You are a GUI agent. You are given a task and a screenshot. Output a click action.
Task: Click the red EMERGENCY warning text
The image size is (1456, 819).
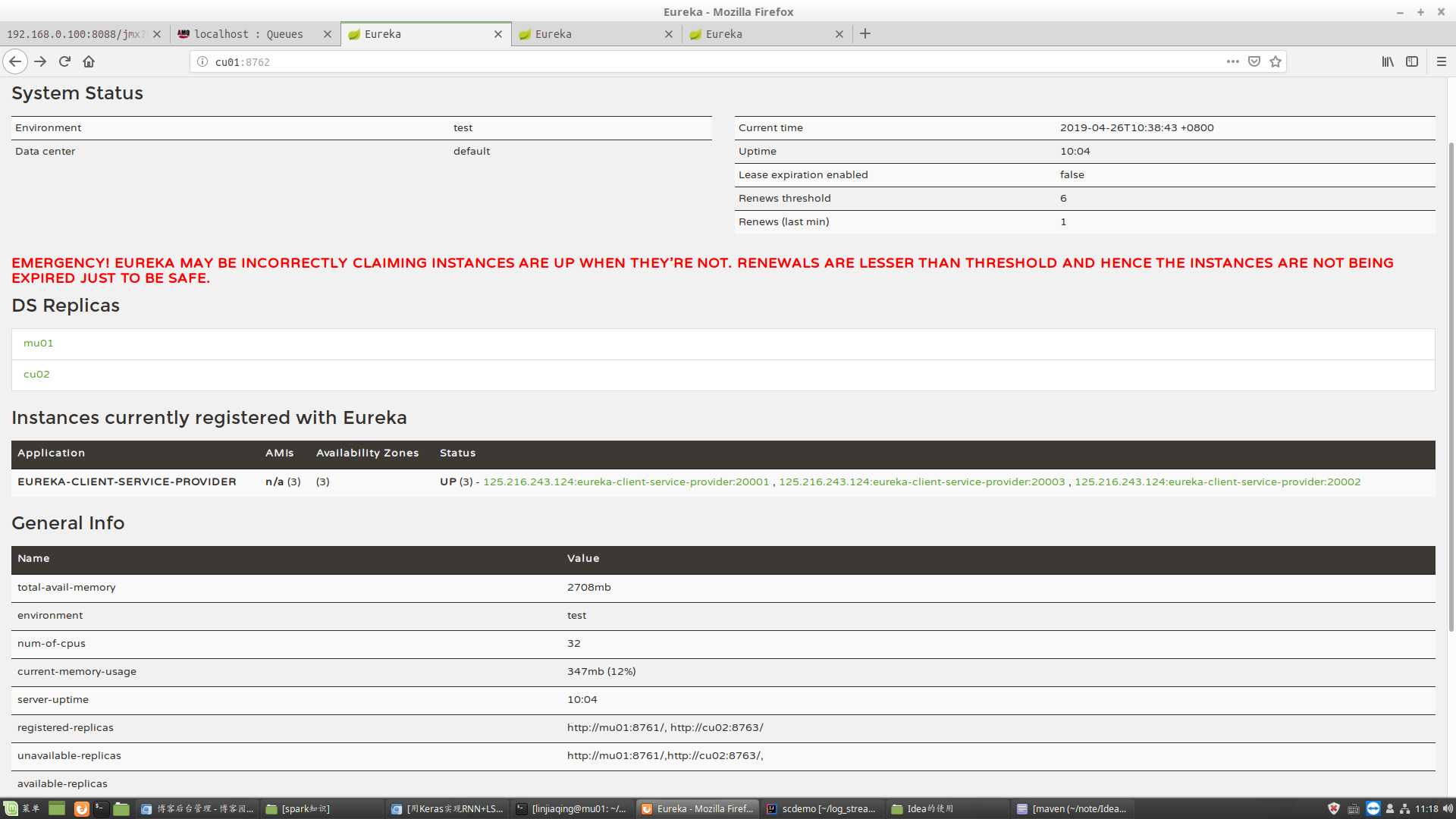tap(702, 271)
